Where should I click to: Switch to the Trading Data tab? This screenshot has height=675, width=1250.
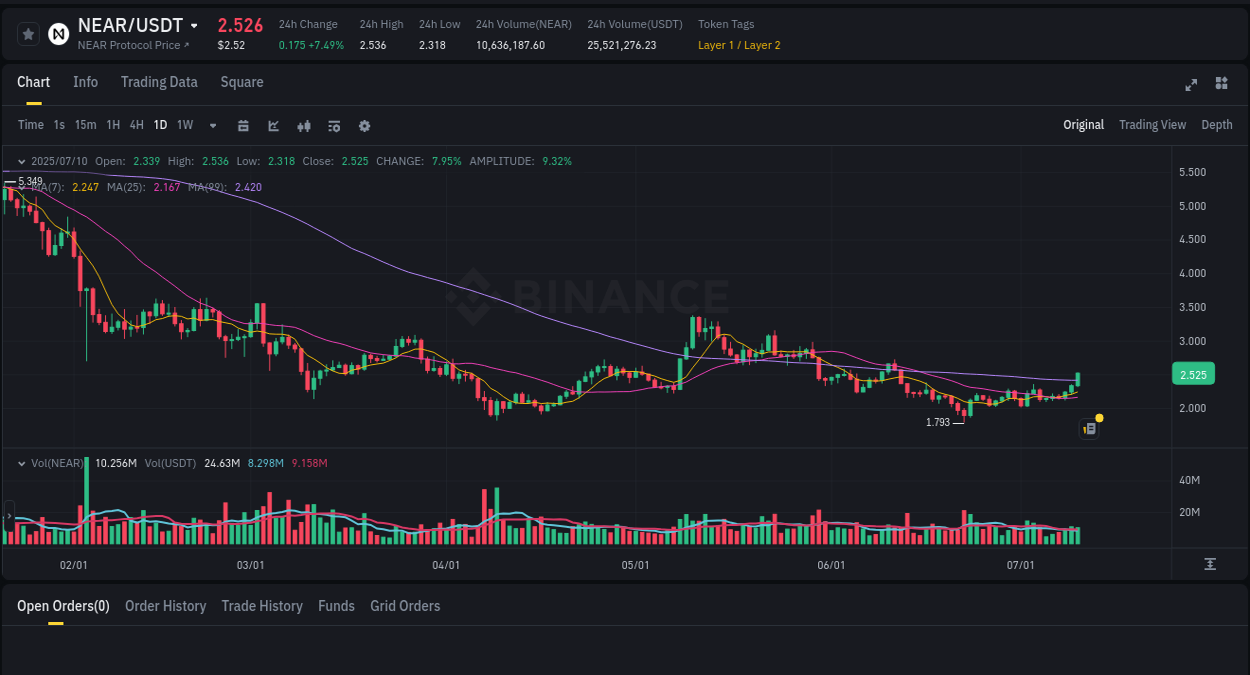coord(159,82)
